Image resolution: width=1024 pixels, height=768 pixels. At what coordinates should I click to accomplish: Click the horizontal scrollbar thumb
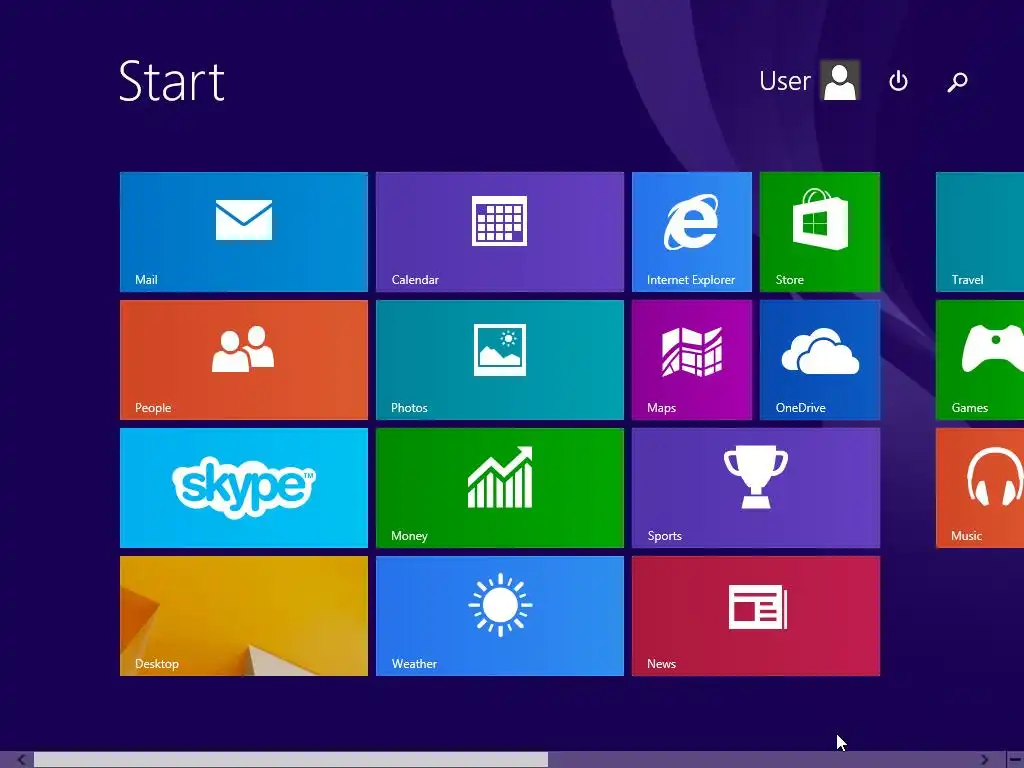(x=291, y=760)
